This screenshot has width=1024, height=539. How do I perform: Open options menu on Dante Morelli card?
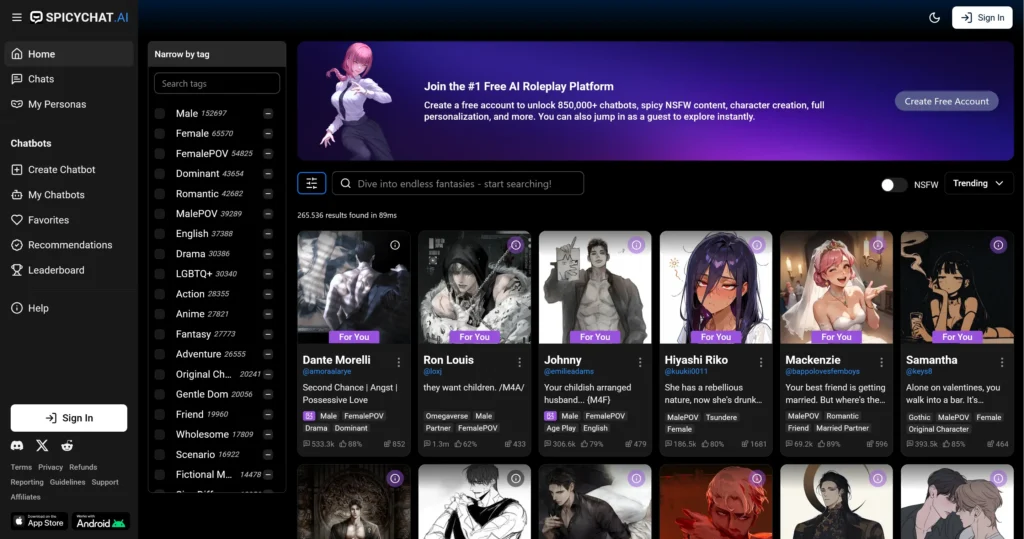tap(399, 362)
